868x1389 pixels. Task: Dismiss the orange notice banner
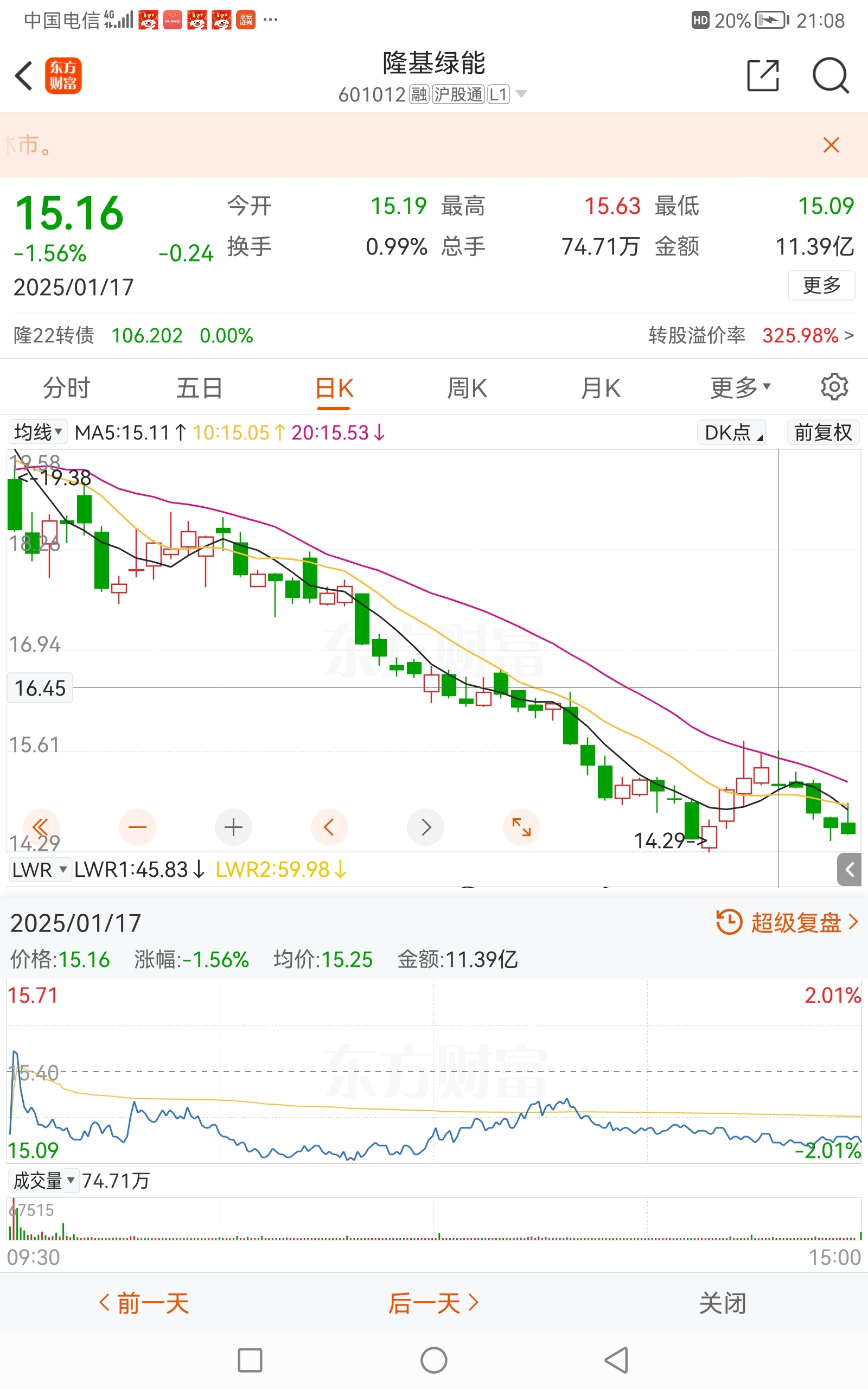[831, 145]
